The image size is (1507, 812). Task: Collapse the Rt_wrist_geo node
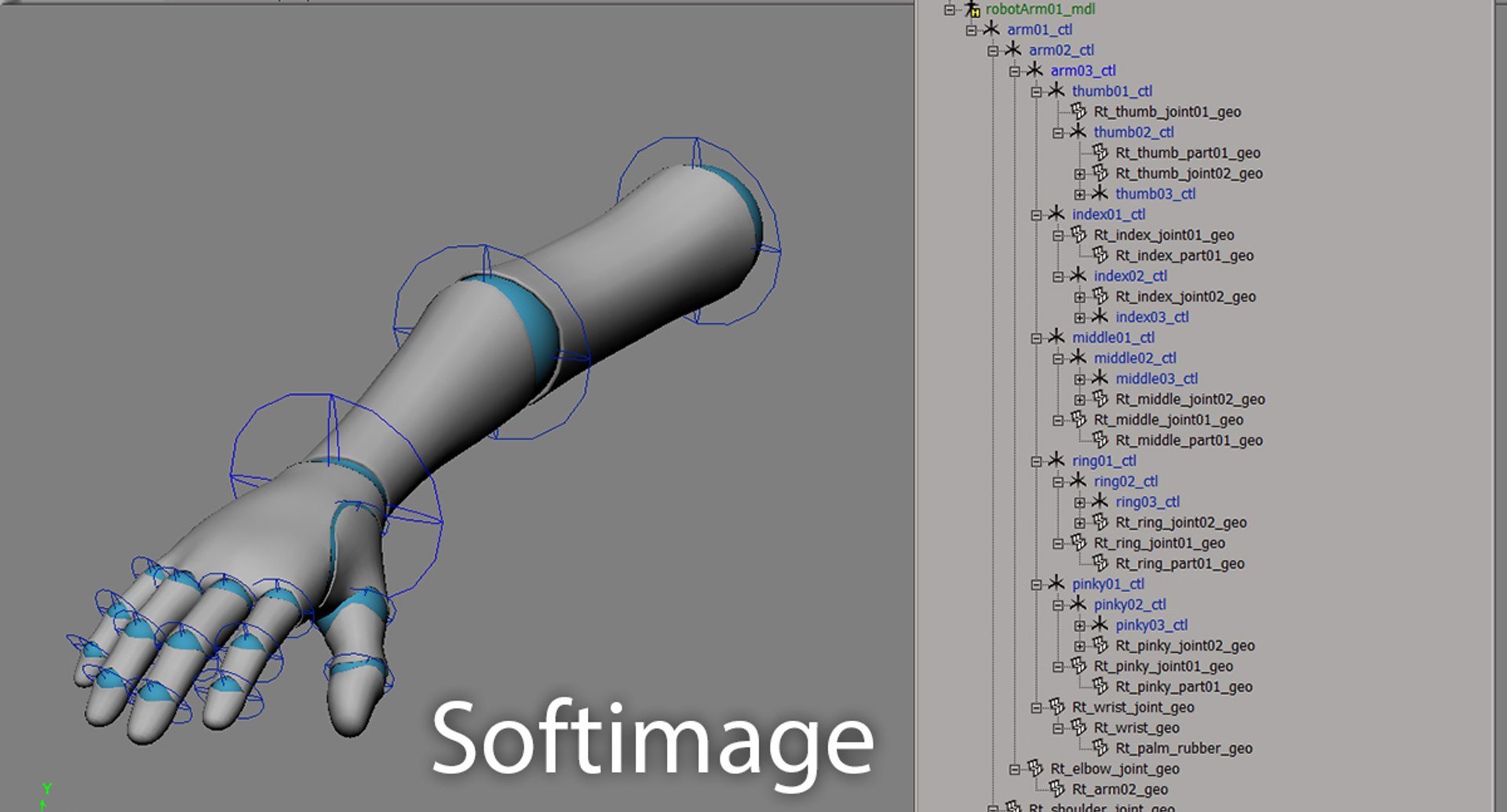[x=1057, y=728]
